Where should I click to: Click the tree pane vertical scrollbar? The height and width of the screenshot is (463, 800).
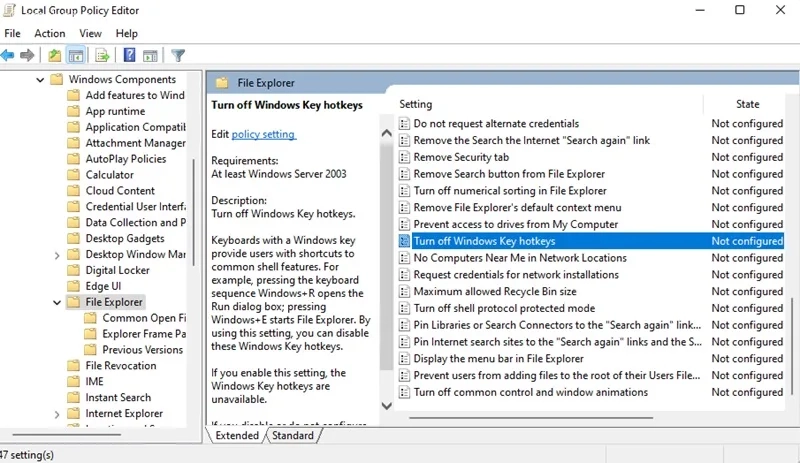pyautogui.click(x=193, y=212)
